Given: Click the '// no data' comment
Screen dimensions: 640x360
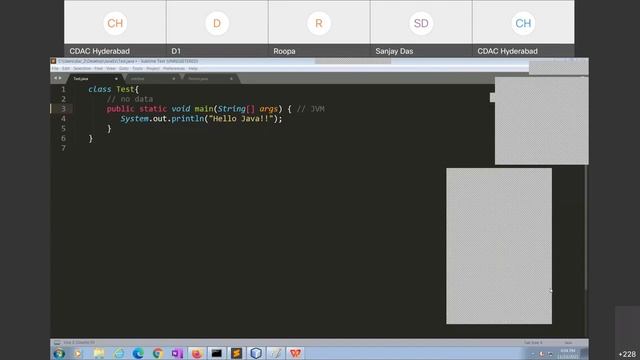Looking at the screenshot, I should point(130,99).
